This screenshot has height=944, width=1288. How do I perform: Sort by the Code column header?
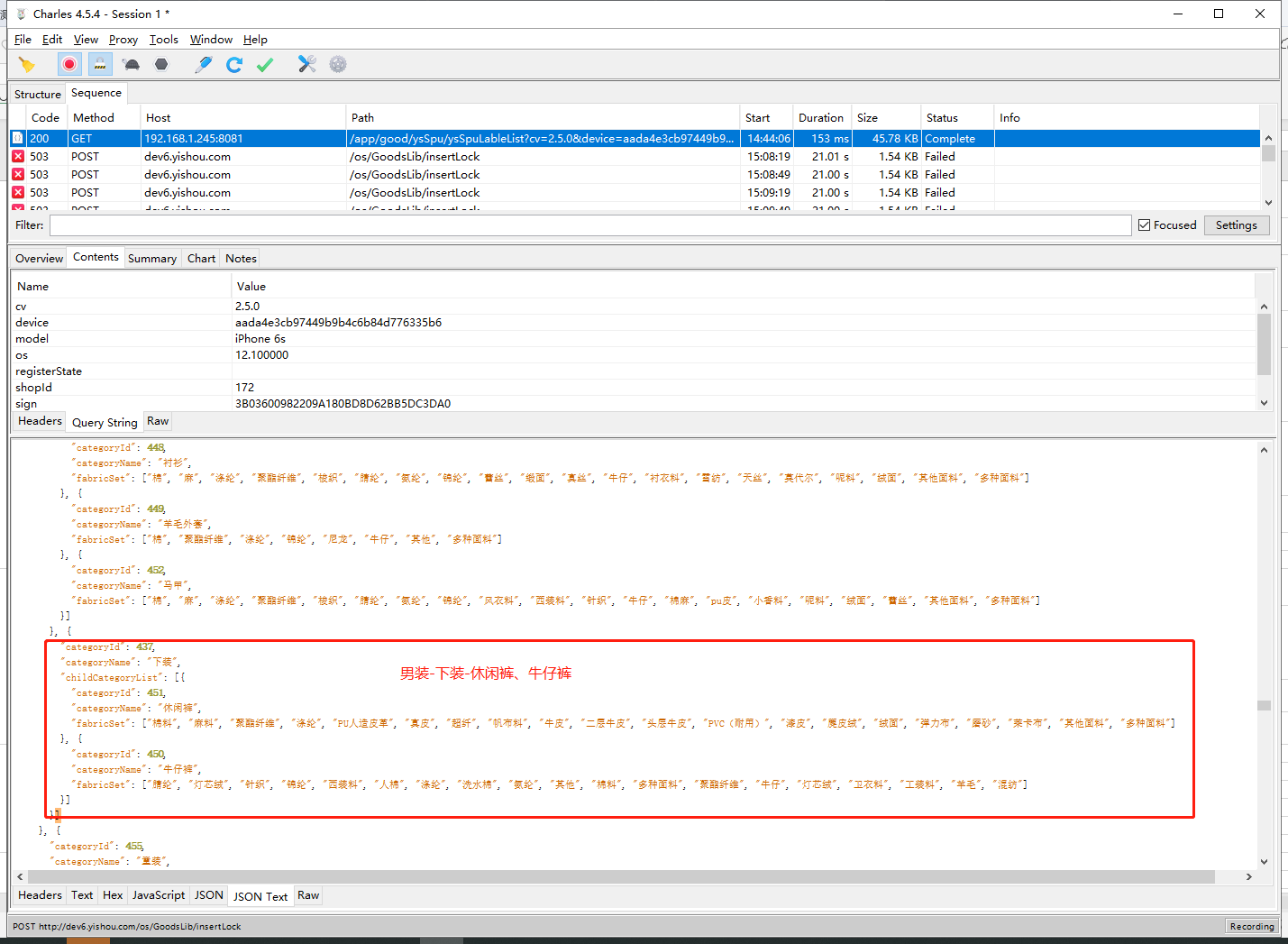click(x=45, y=118)
